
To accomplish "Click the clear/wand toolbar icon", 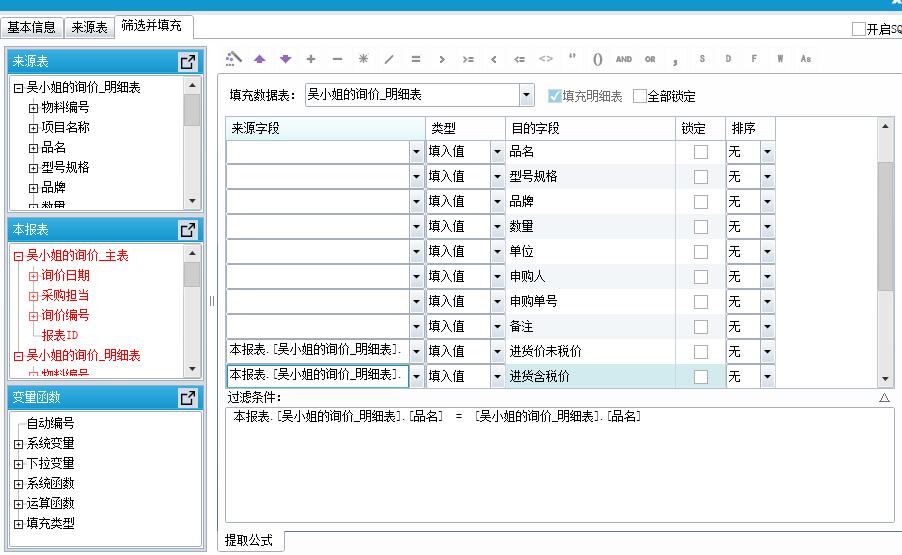I will pos(233,58).
